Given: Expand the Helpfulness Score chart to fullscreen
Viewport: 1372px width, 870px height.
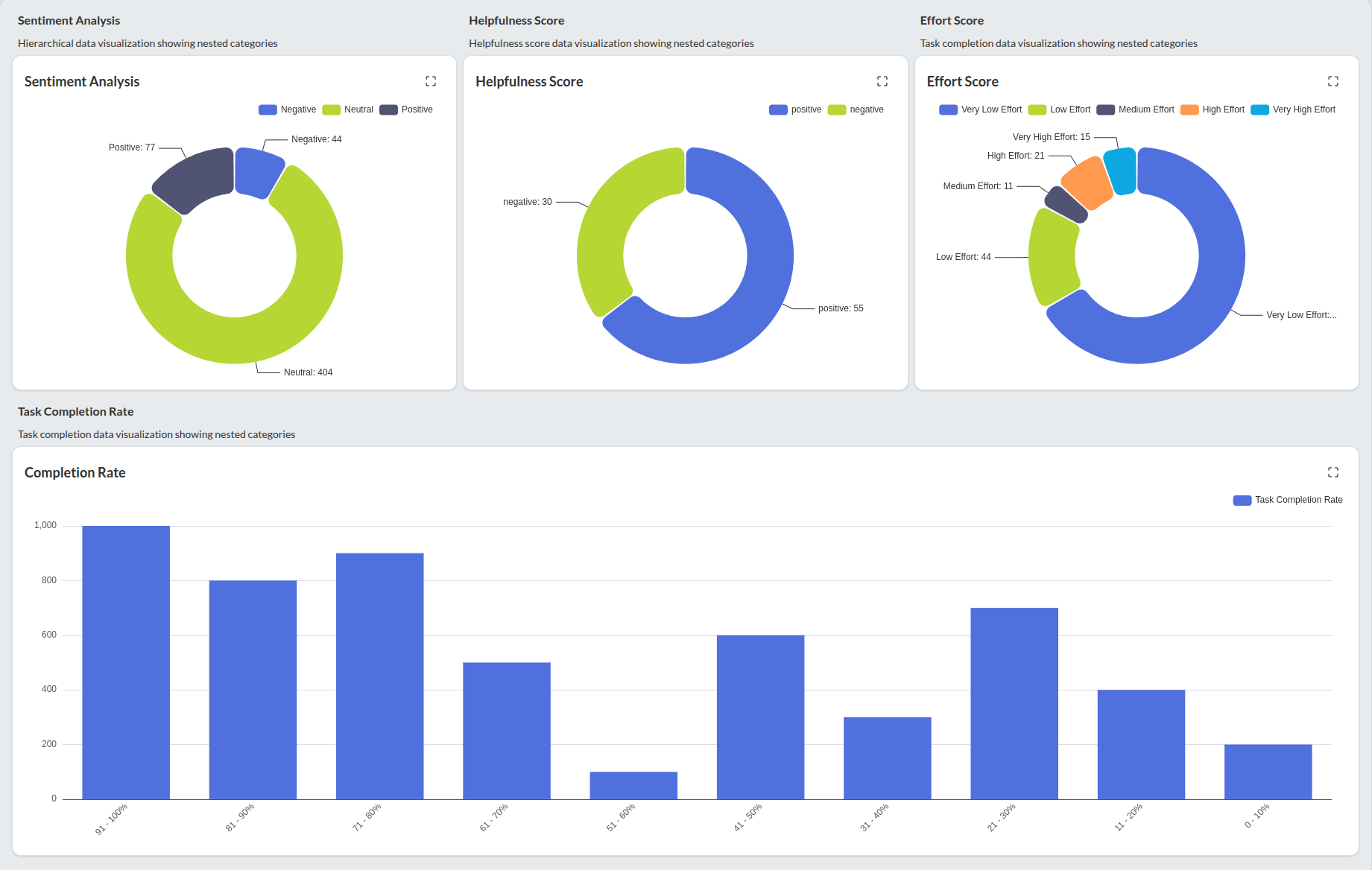Looking at the screenshot, I should point(882,81).
